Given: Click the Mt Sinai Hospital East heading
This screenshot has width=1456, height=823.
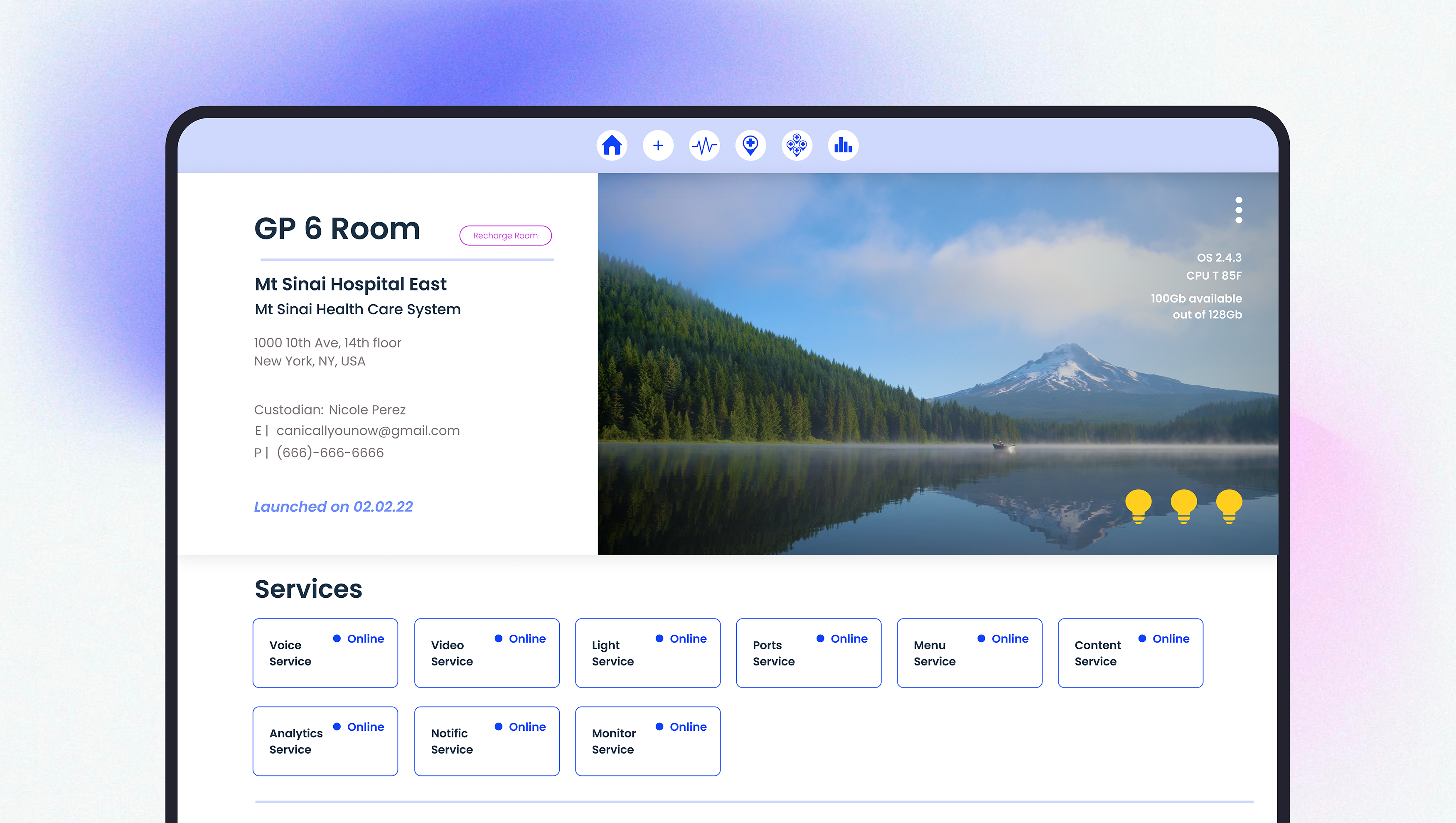Looking at the screenshot, I should [x=350, y=284].
